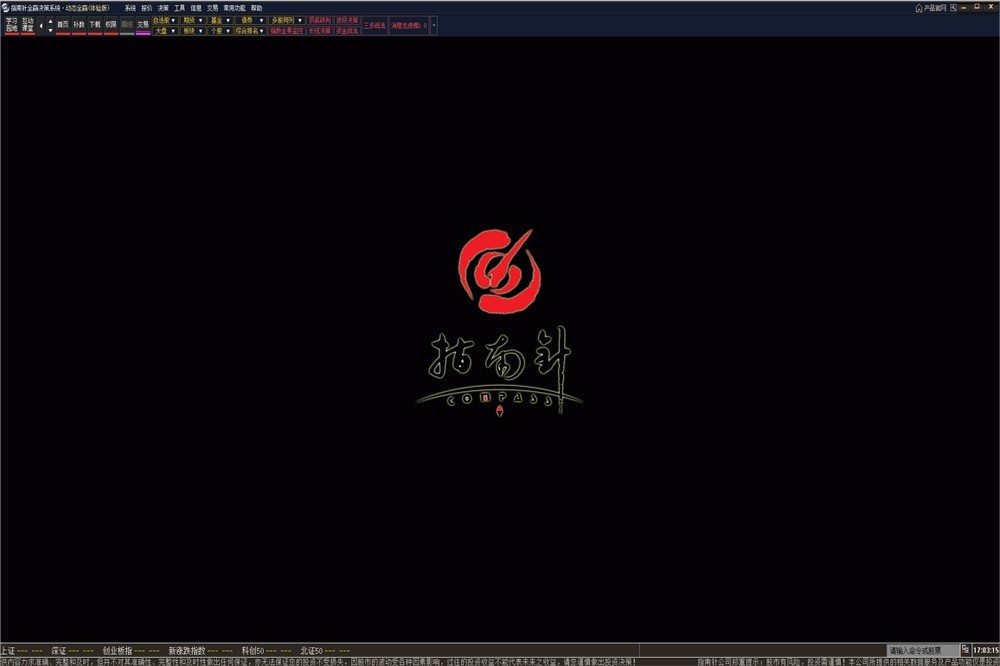Click the 指数全景监控 button

287,31
